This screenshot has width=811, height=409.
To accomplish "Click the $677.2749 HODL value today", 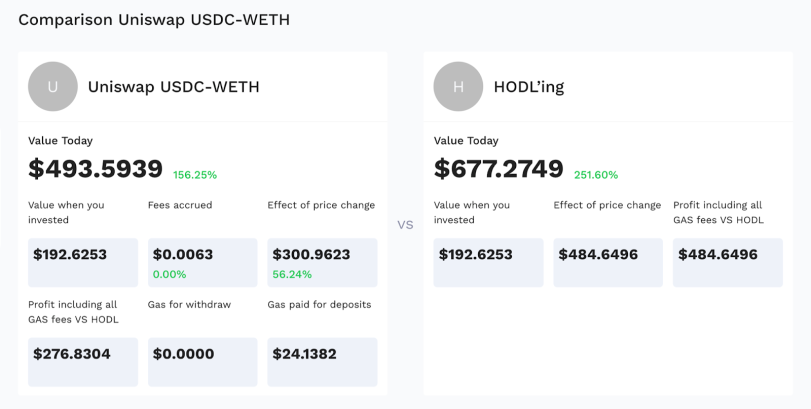I will [x=499, y=169].
